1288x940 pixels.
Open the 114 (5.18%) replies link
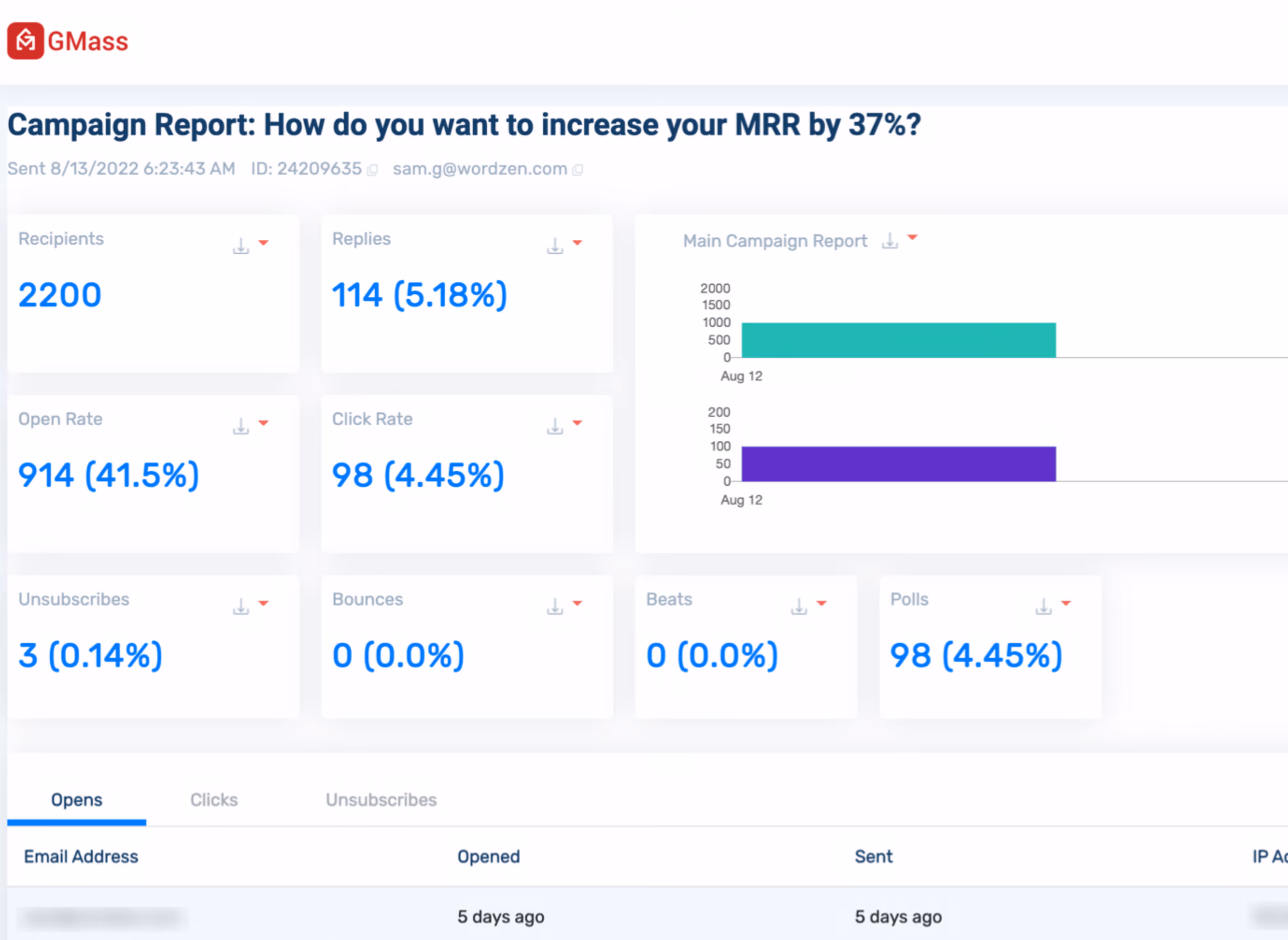point(419,295)
